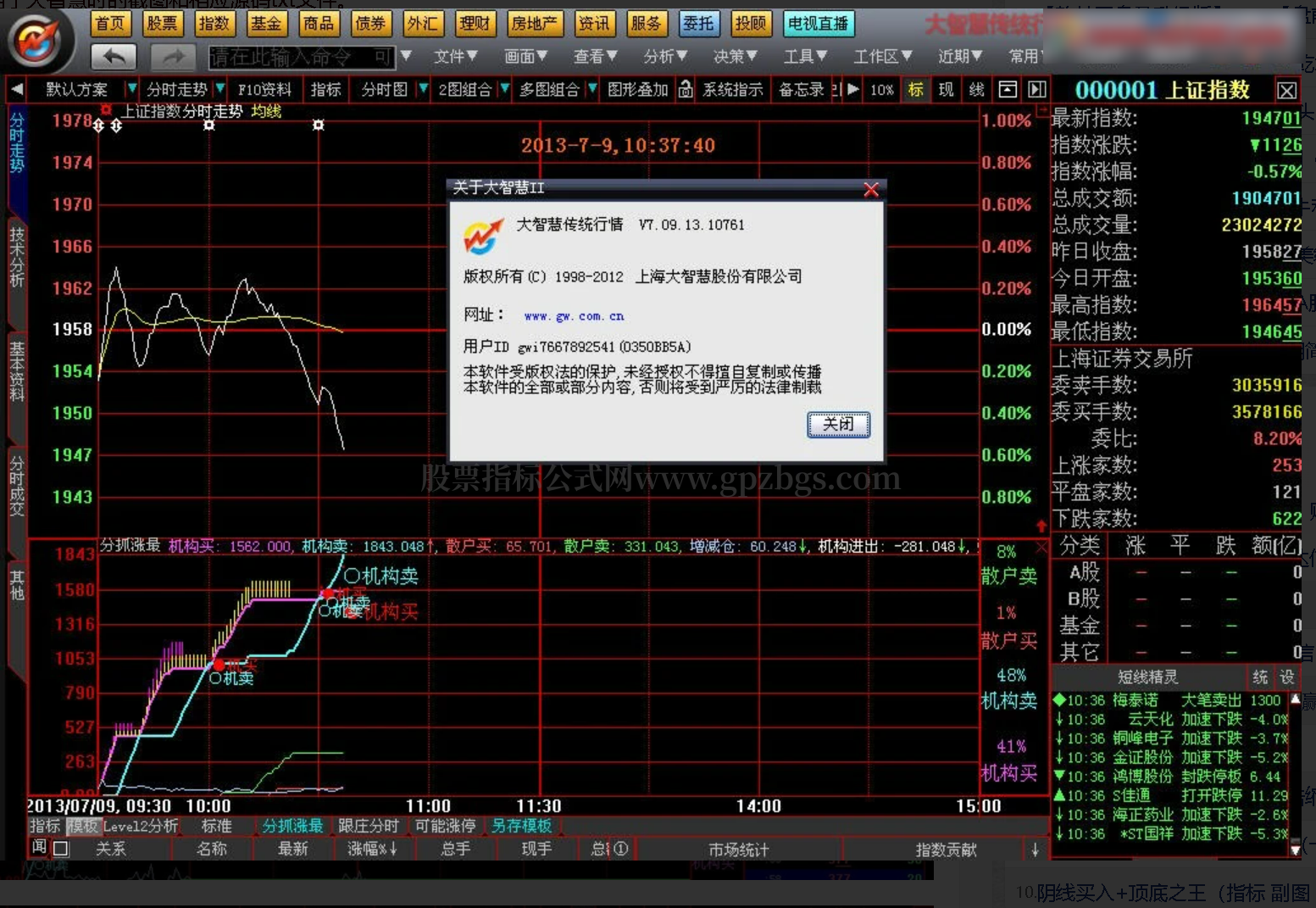Open the 工具 dropdown menu
The image size is (1316, 908).
click(x=805, y=56)
